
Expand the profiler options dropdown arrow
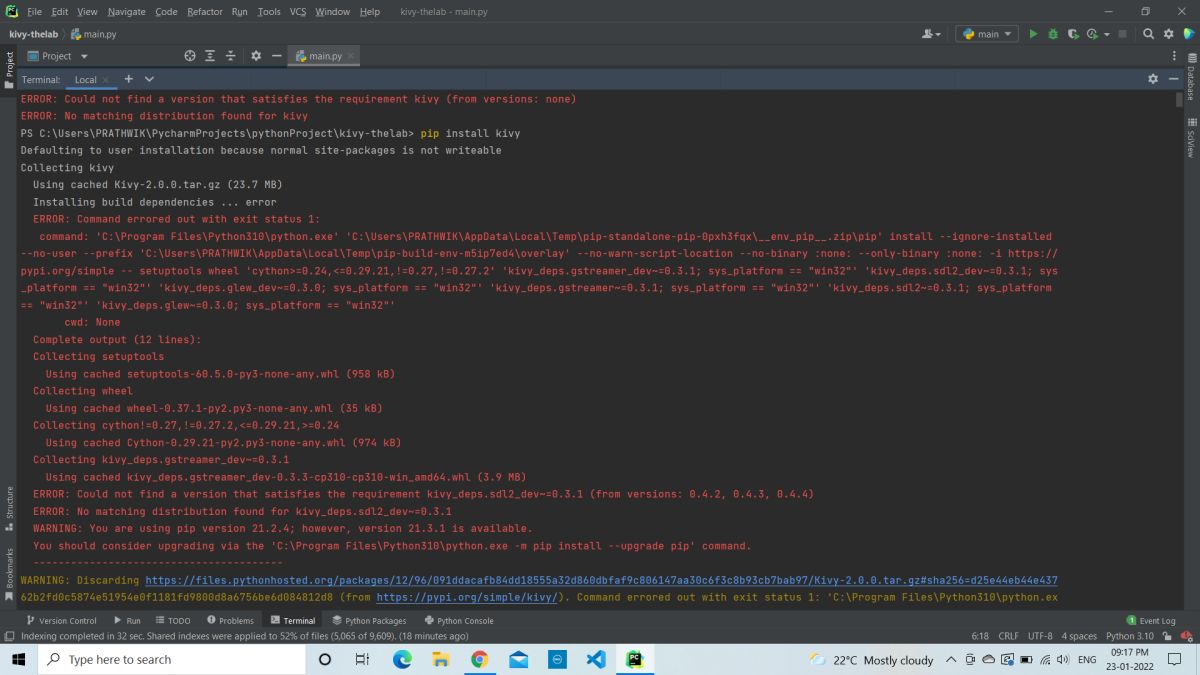(x=1107, y=35)
